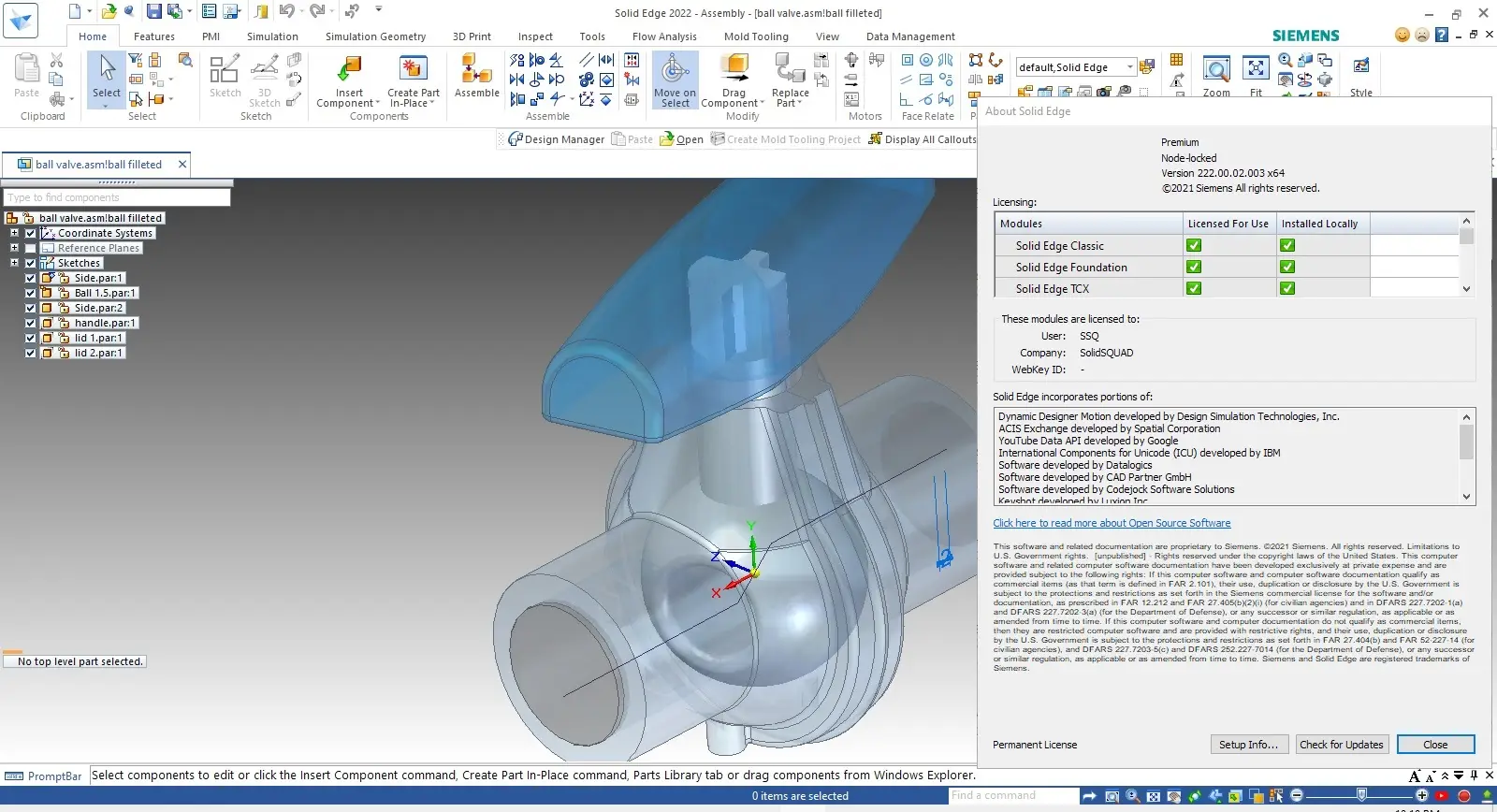Image resolution: width=1497 pixels, height=812 pixels.
Task: Click the Drag Component icon
Action: pos(734,69)
